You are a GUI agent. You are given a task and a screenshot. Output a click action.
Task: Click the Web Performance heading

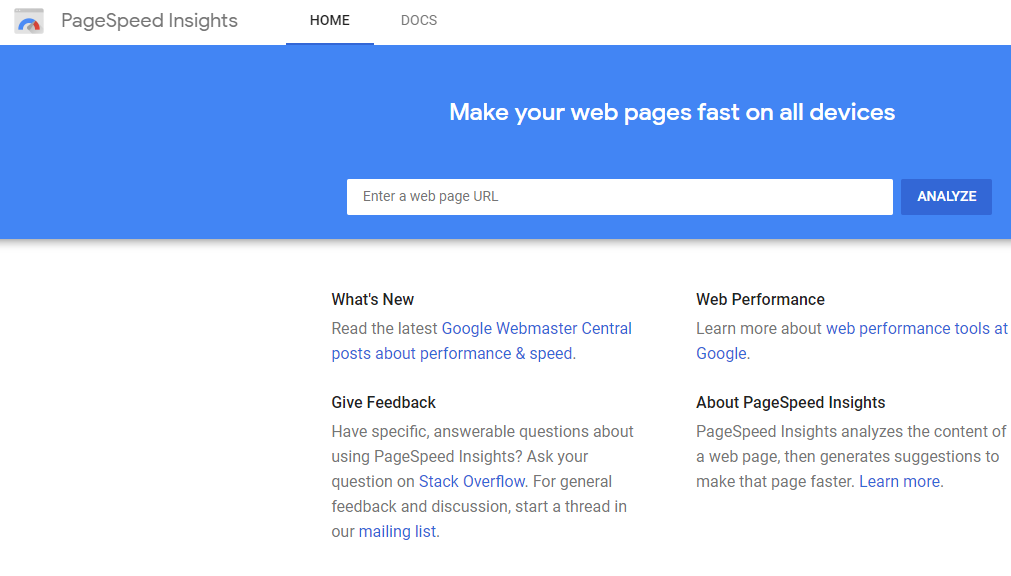point(760,299)
